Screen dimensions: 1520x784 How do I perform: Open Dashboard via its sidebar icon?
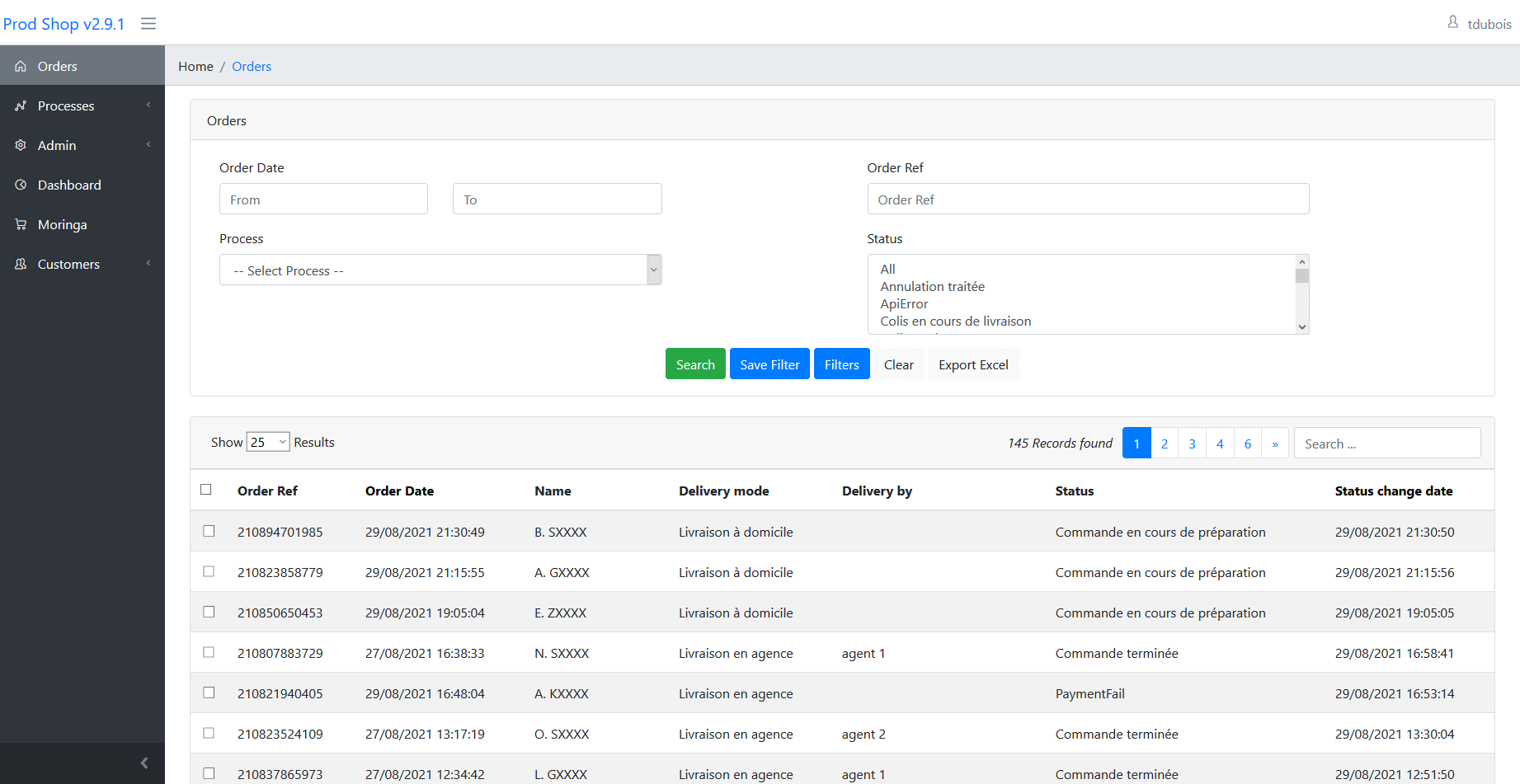(x=21, y=185)
